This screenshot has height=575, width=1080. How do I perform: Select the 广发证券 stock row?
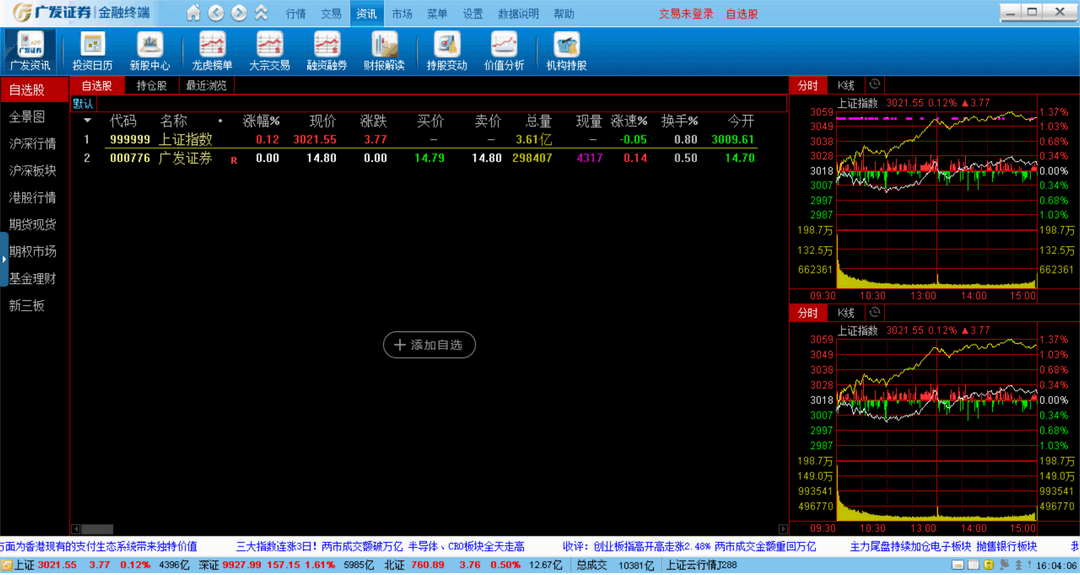tap(185, 158)
